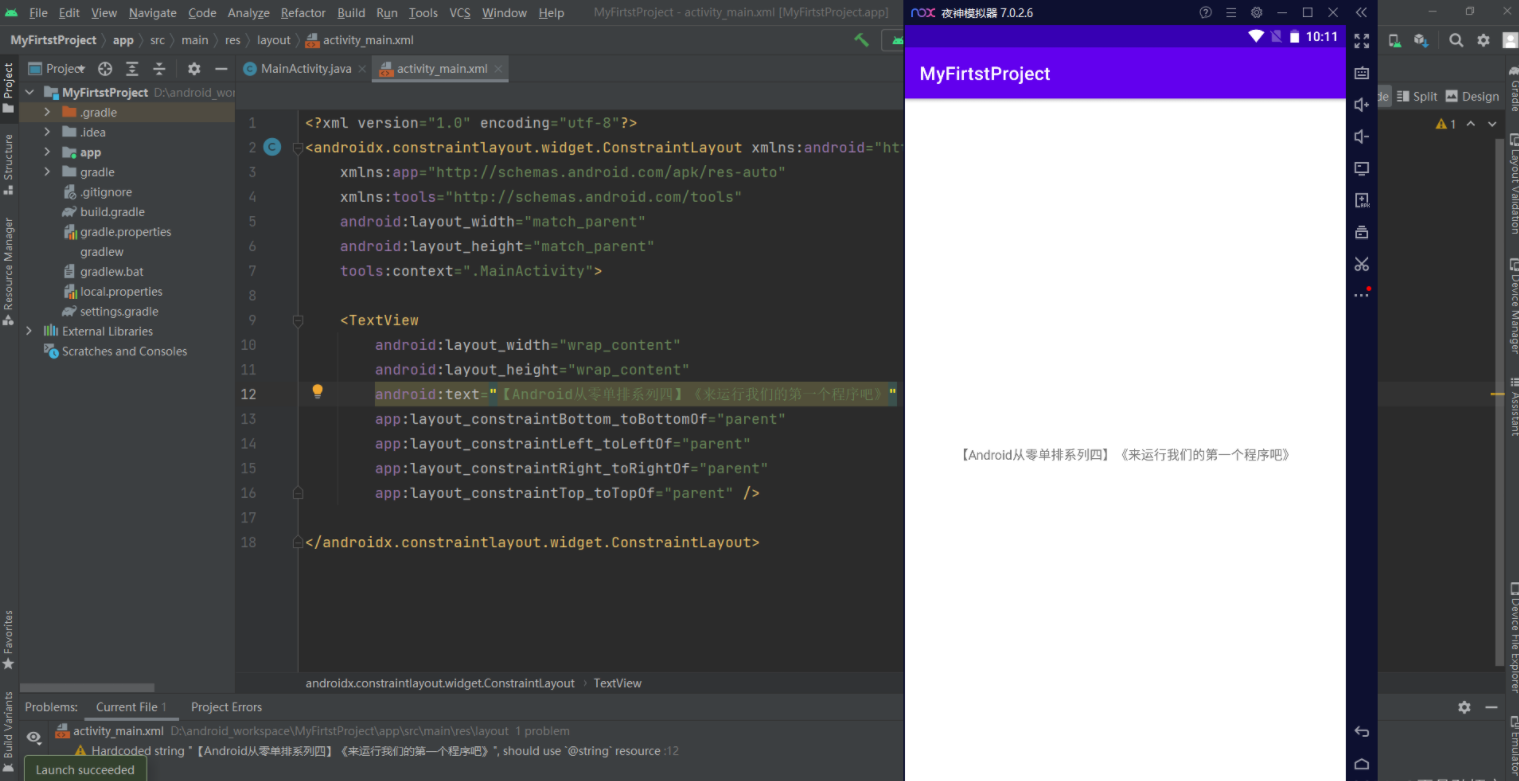The width and height of the screenshot is (1519, 781).
Task: Click the locate-current-file crosshair icon in Project panel
Action: click(x=105, y=69)
